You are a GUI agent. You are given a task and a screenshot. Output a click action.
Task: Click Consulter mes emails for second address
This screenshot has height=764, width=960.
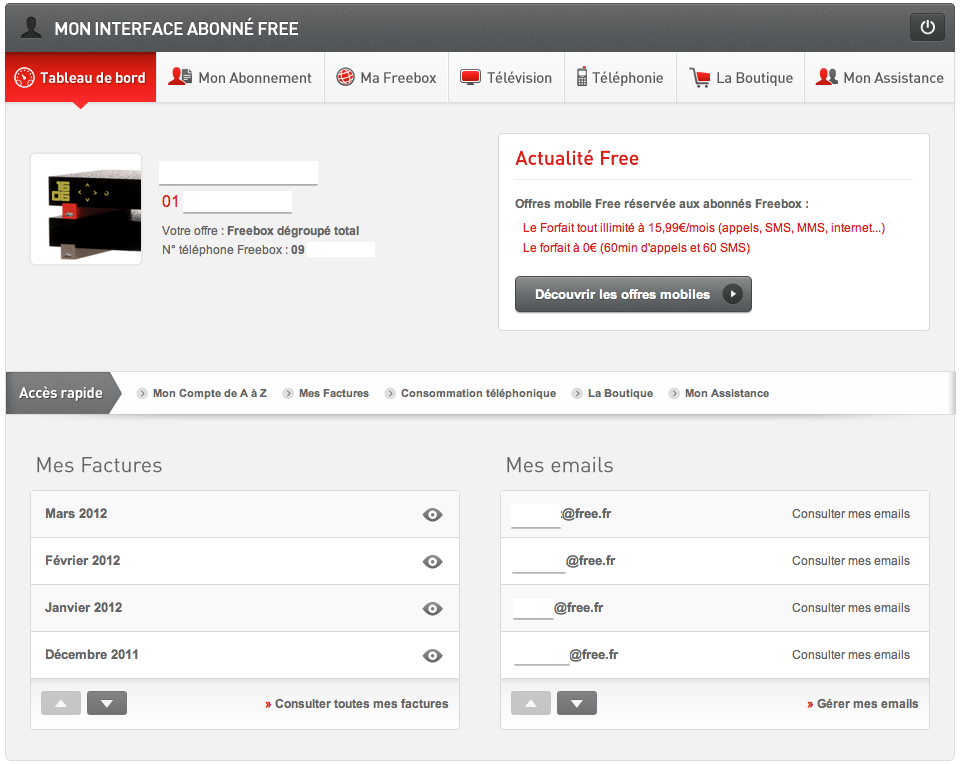click(x=850, y=561)
